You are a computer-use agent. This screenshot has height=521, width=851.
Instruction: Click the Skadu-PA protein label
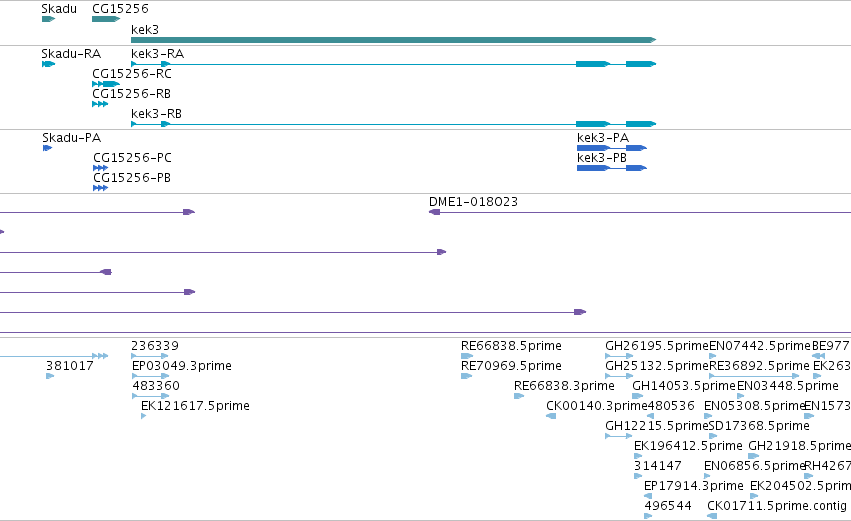(x=72, y=138)
